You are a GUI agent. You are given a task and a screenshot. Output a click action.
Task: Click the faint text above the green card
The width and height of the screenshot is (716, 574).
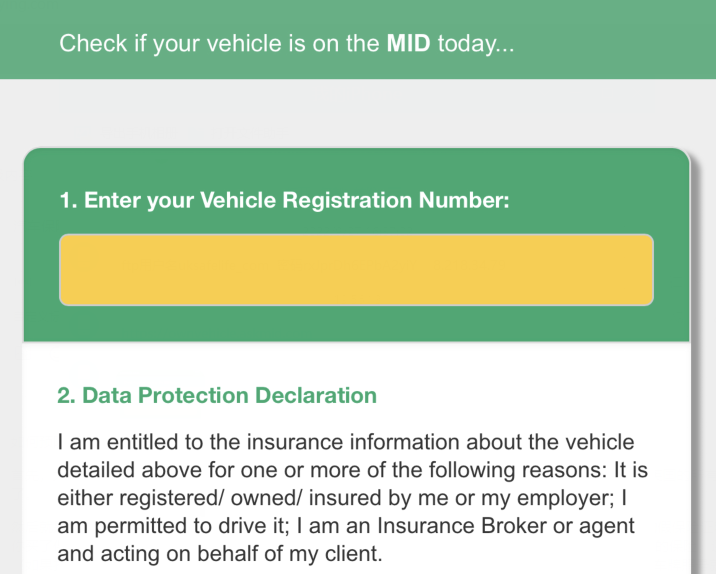click(x=194, y=133)
